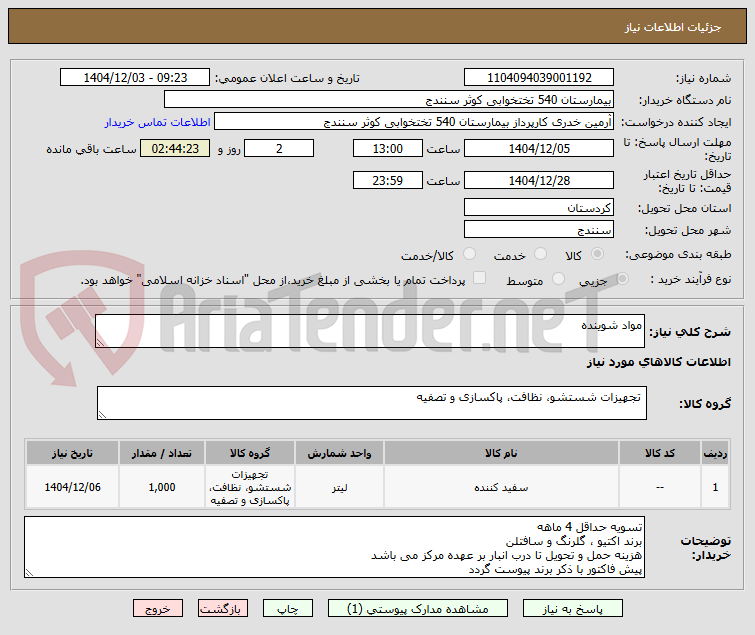Open اطلاعات تماس خریدار link

157,122
